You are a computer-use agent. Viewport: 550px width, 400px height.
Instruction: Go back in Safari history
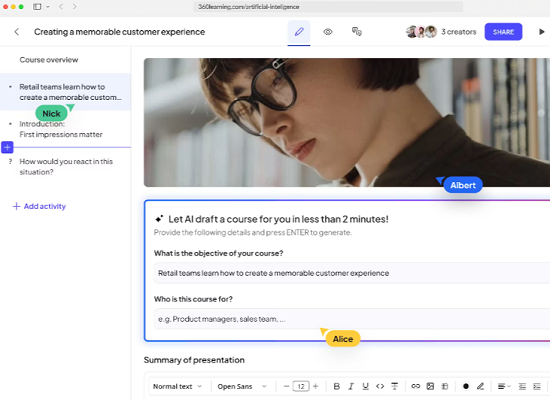point(61,7)
